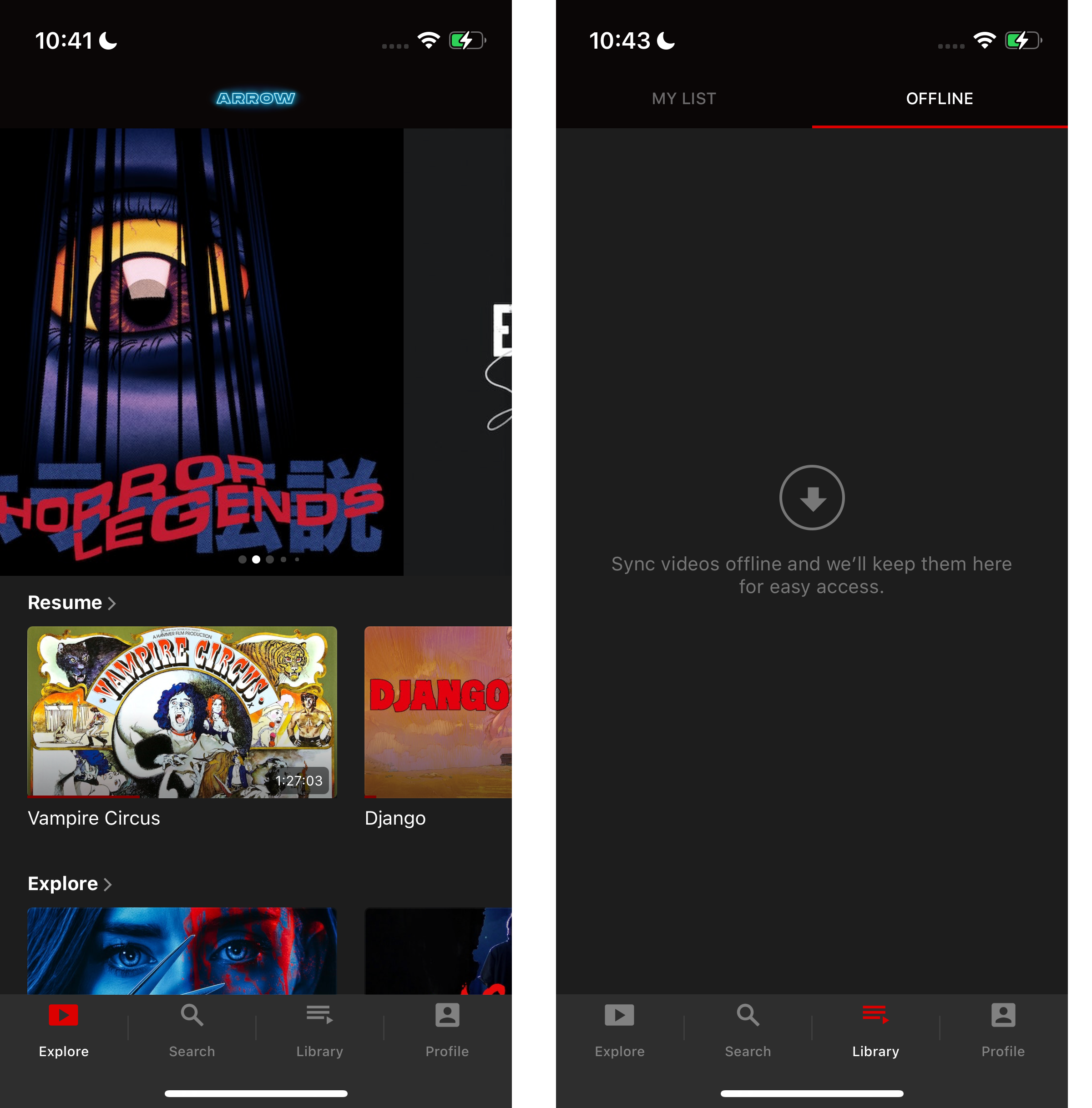Tap Profile person icon in right screen
This screenshot has height=1108, width=1092.
[x=1003, y=1015]
